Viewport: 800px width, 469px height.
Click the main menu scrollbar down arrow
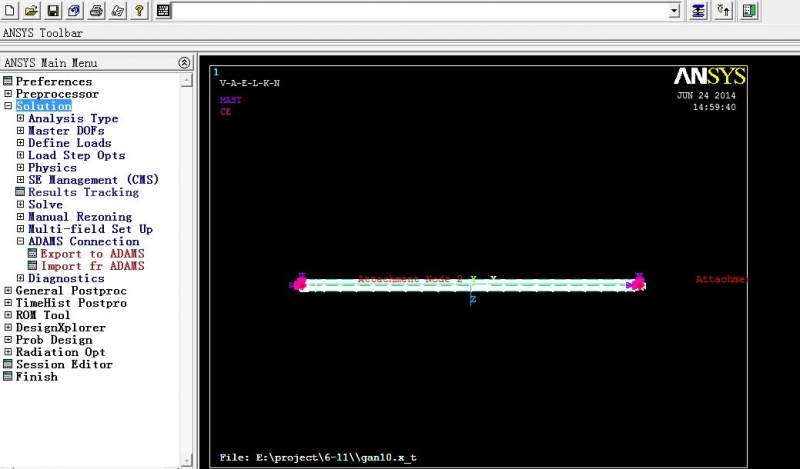tap(186, 458)
